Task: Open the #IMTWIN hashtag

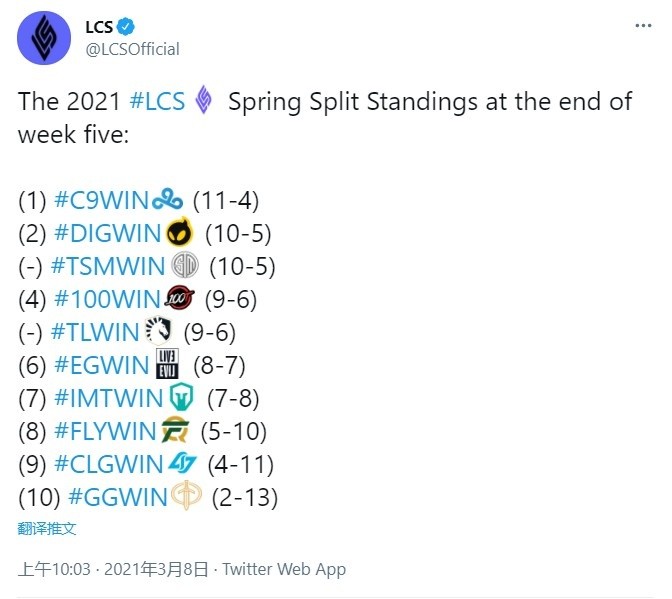Action: coord(109,398)
